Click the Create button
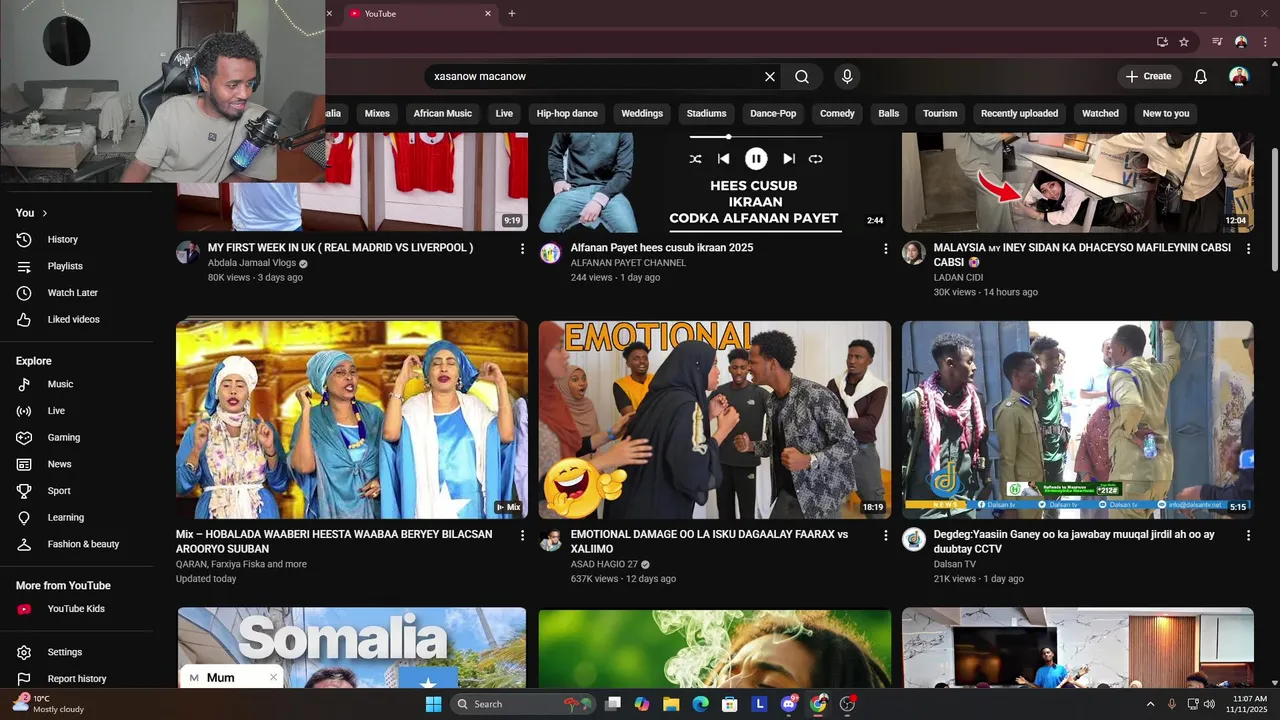This screenshot has height=720, width=1280. point(1148,77)
